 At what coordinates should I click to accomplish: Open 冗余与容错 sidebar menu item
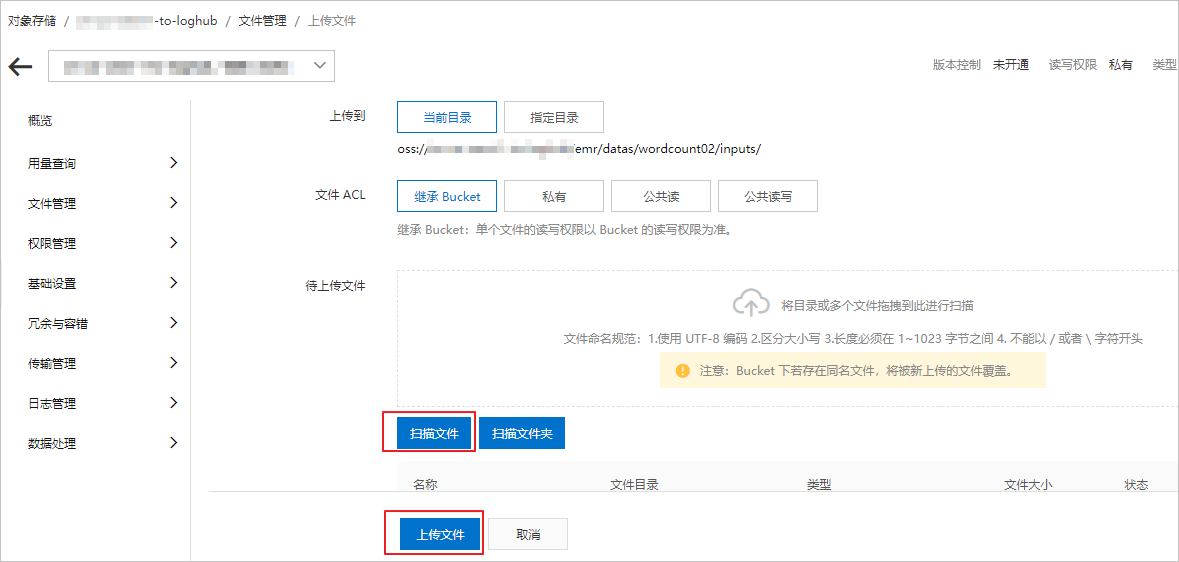[57, 324]
